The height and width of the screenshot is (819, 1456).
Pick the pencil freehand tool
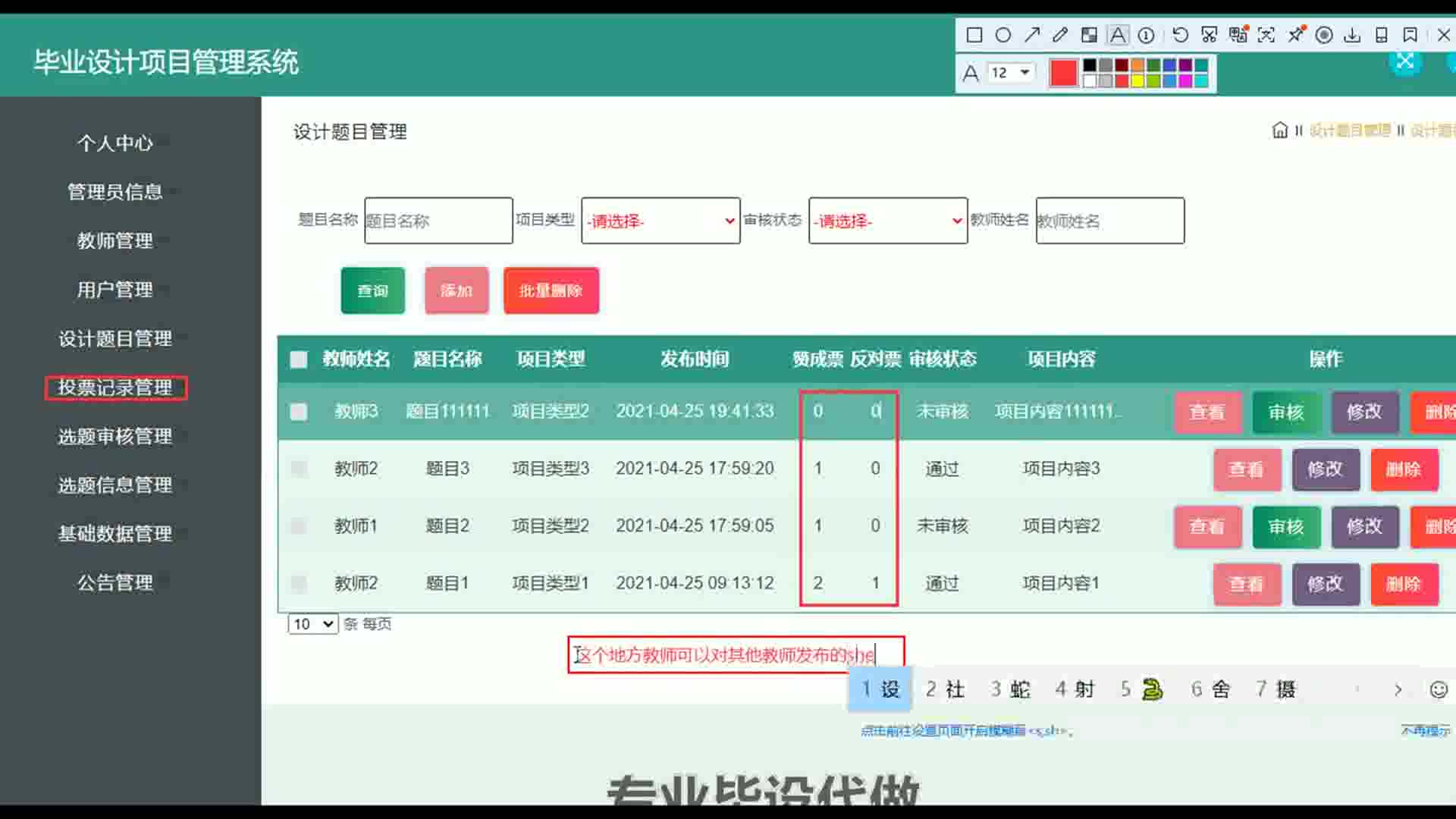pyautogui.click(x=1060, y=35)
